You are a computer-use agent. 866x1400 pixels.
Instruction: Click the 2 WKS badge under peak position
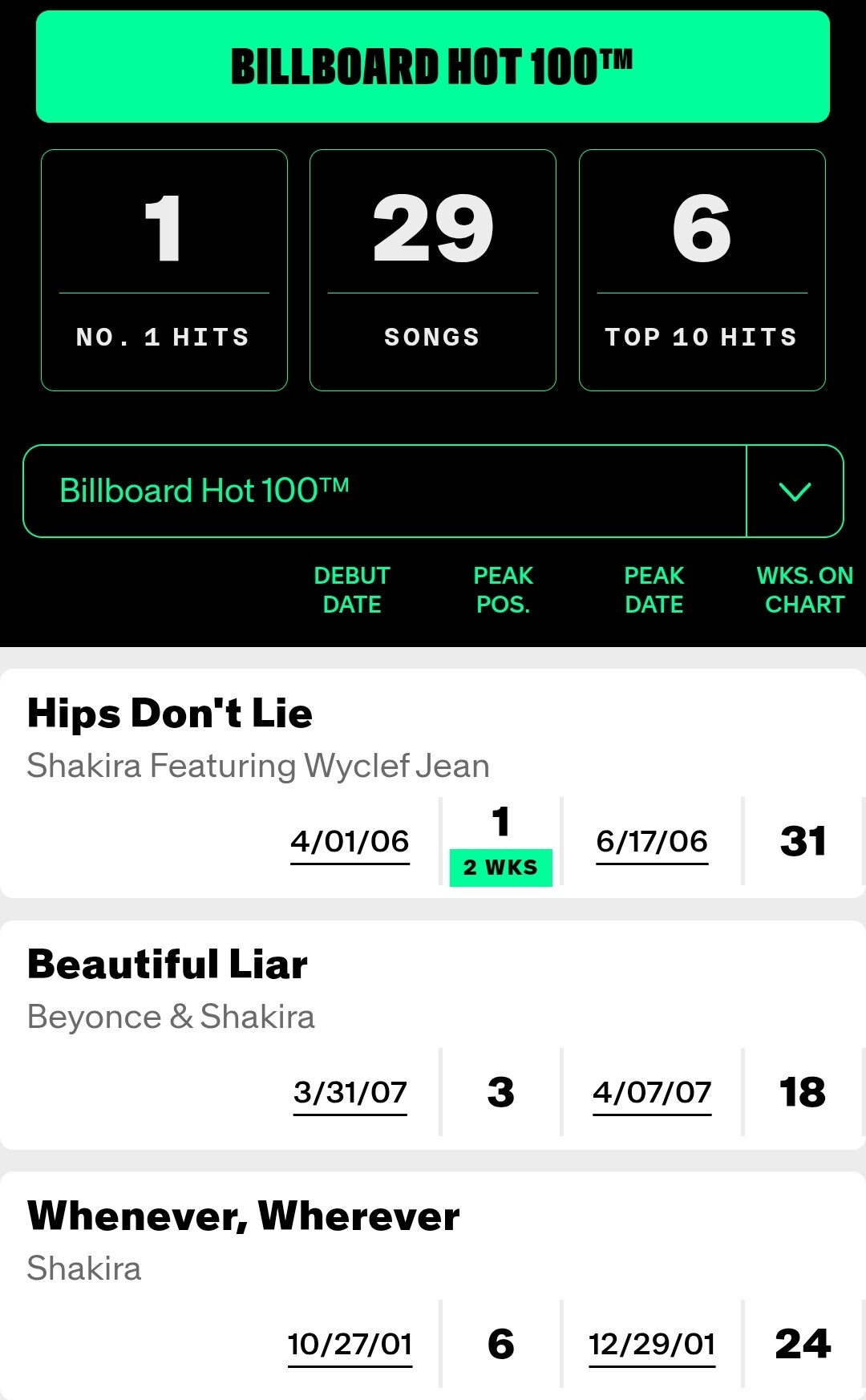(500, 868)
